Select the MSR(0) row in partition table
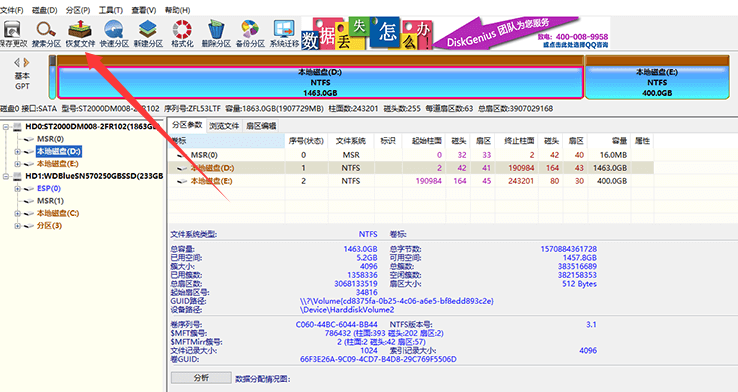 411,155
